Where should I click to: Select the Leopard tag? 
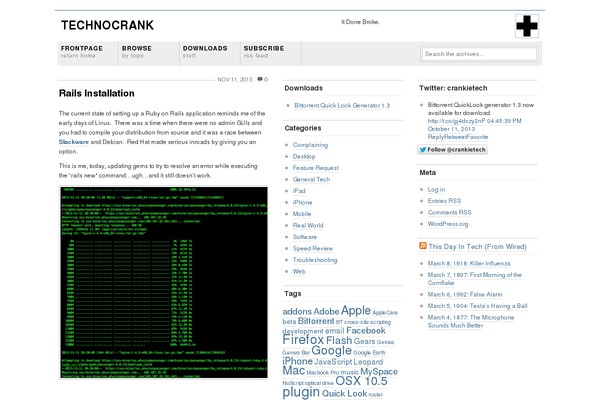click(368, 362)
